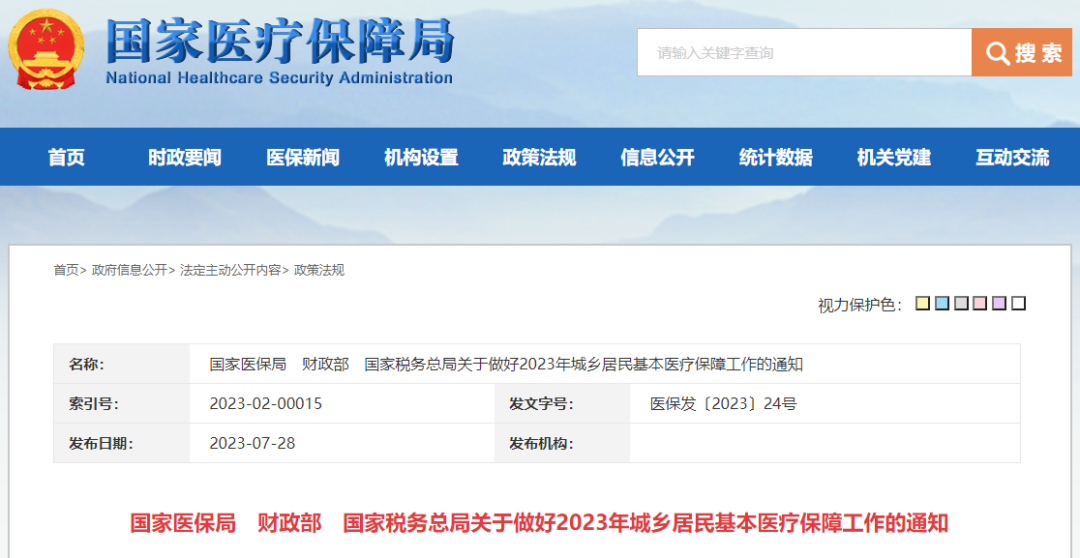Click the national emblem logo
The width and height of the screenshot is (1080, 558).
(x=47, y=48)
